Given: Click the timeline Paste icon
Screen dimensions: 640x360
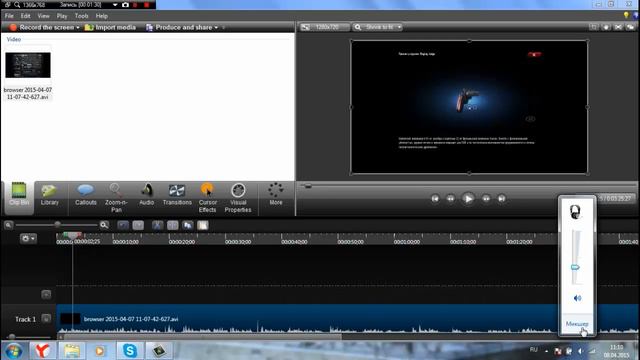Looking at the screenshot, I should [x=203, y=225].
